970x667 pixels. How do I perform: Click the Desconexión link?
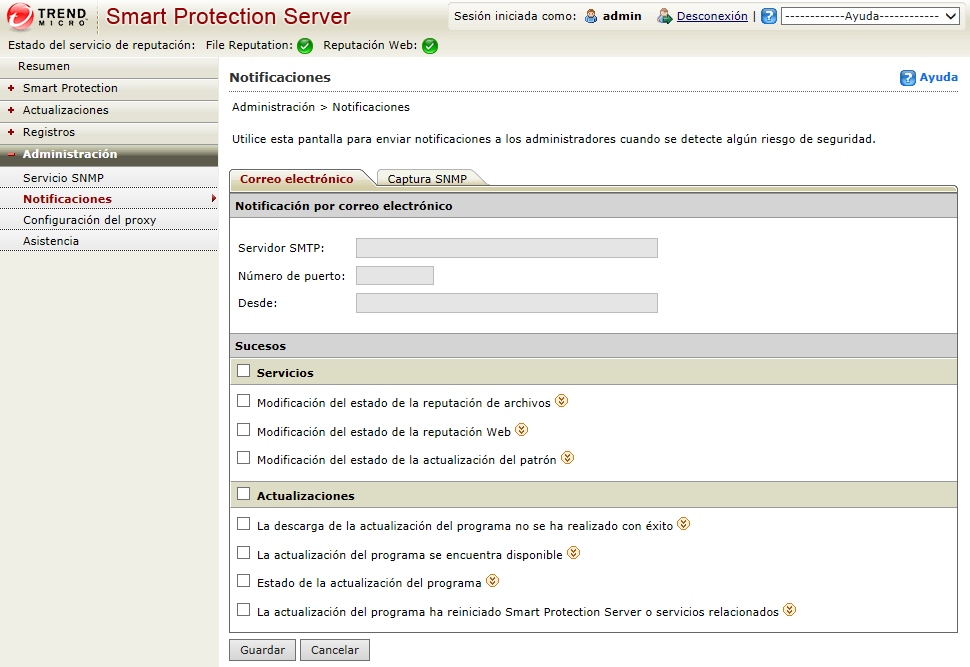(711, 17)
